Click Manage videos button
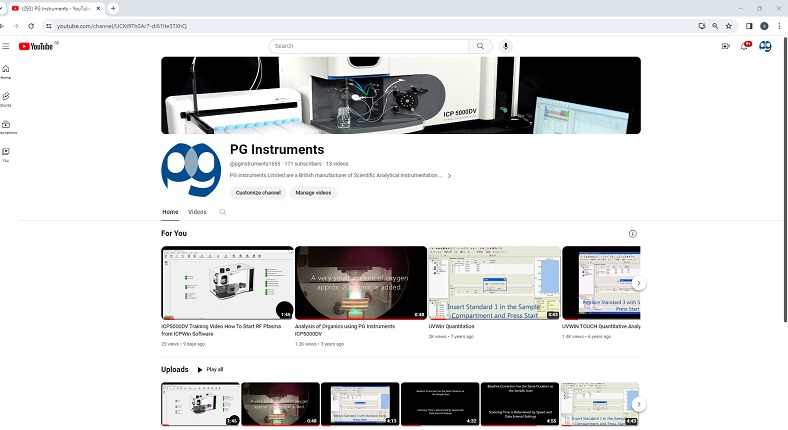The height and width of the screenshot is (430, 788). point(313,193)
